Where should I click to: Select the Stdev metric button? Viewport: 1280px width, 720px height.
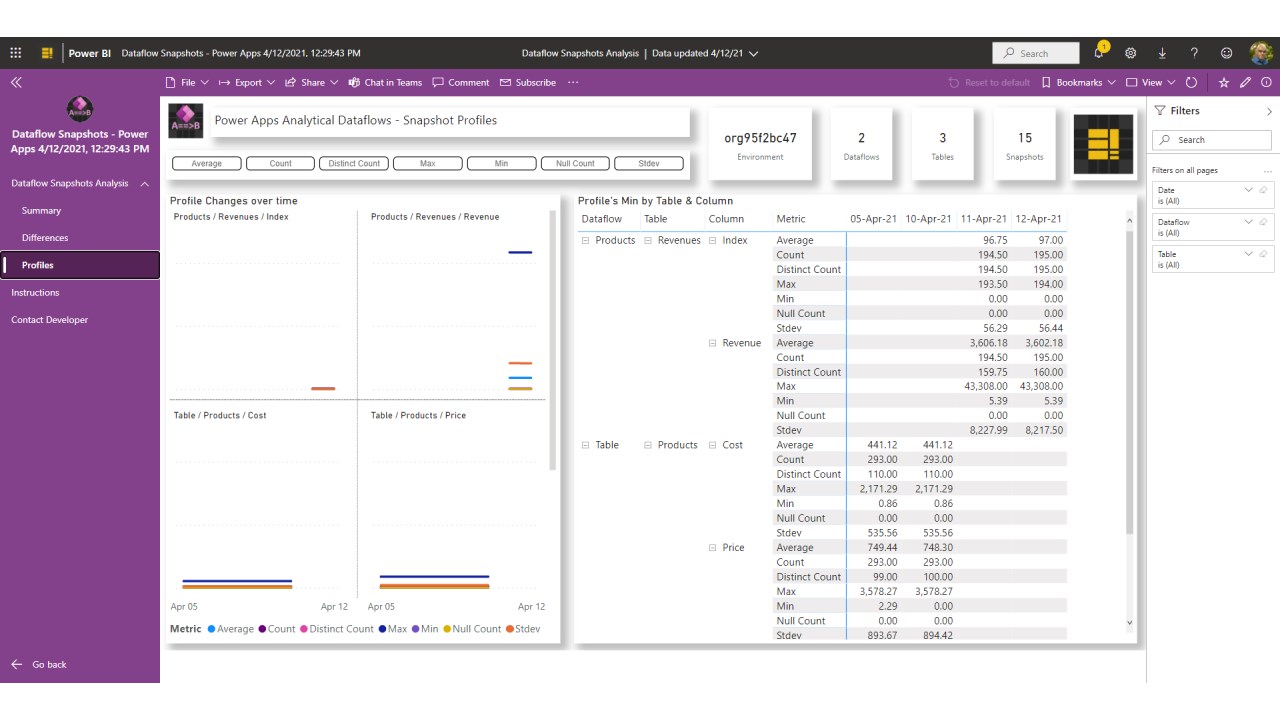coord(649,163)
